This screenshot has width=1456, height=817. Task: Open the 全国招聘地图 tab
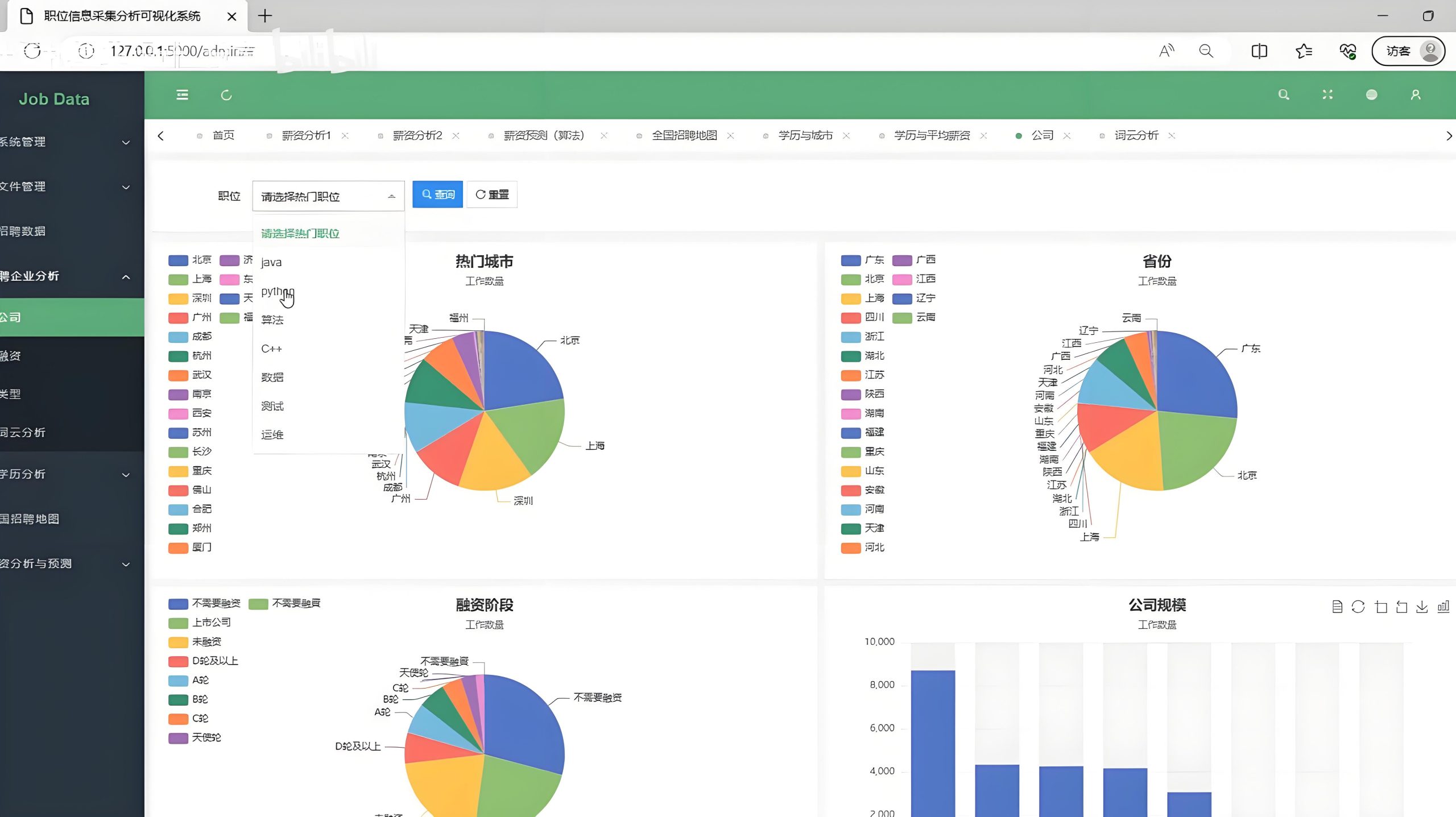pos(684,135)
